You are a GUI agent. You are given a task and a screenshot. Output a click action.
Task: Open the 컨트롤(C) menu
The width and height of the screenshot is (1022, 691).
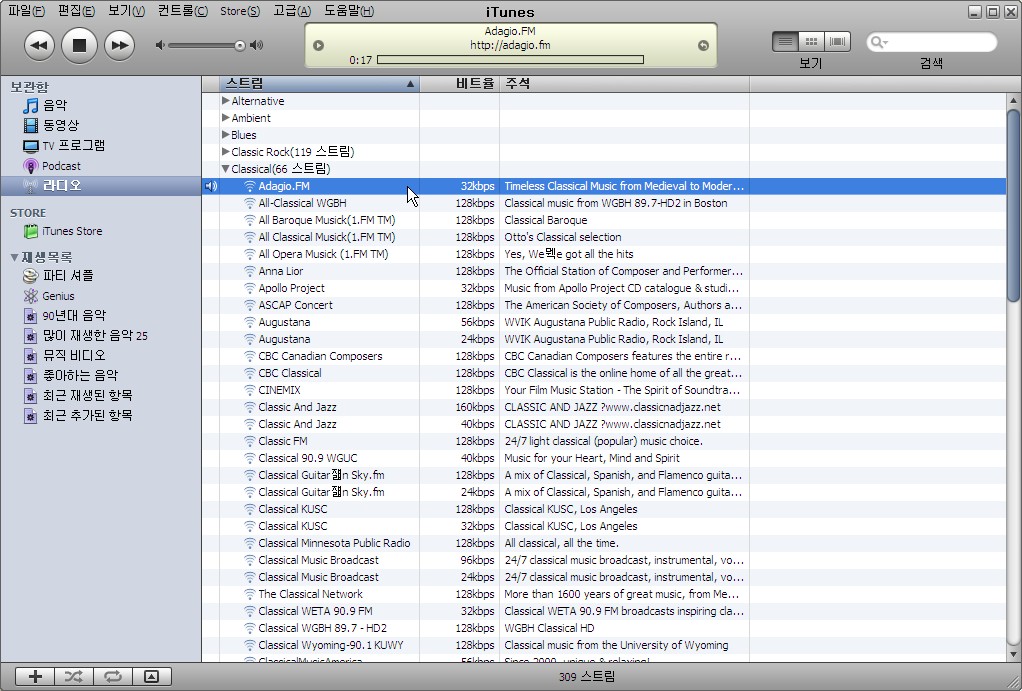pyautogui.click(x=182, y=10)
